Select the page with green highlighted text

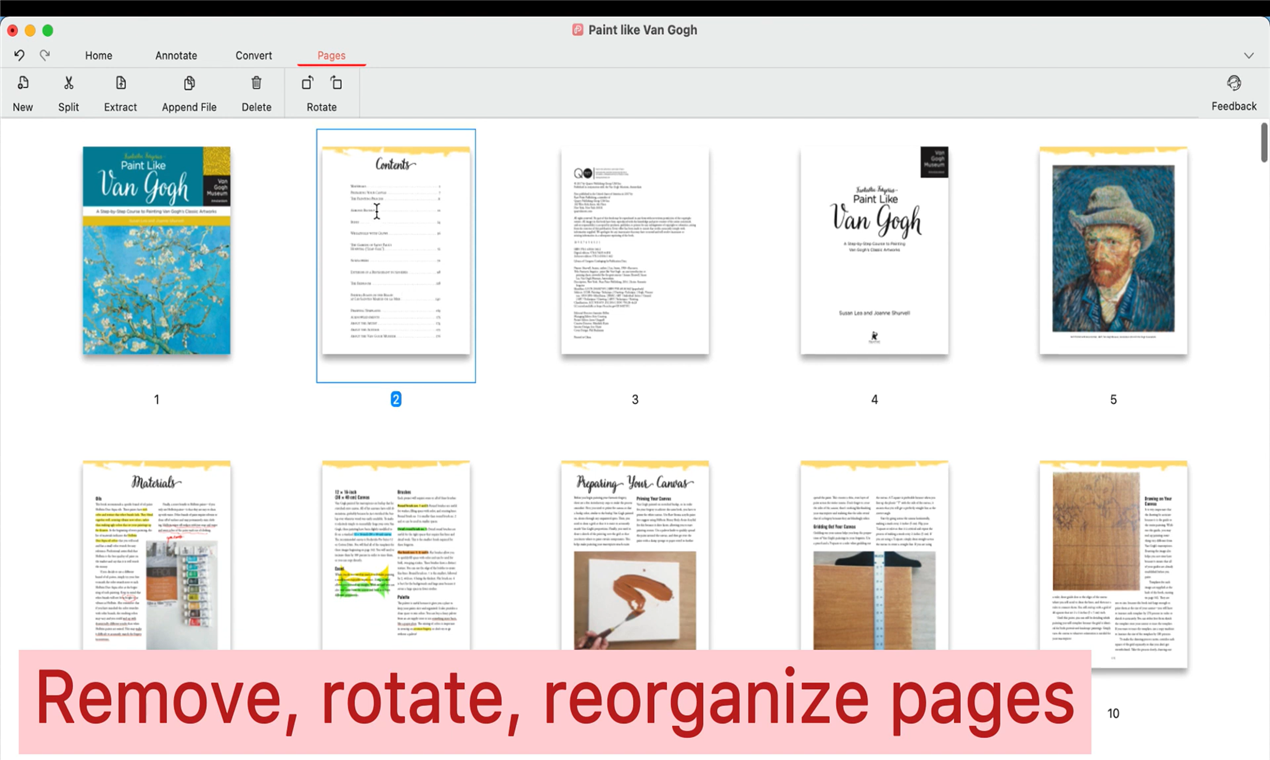coord(396,555)
